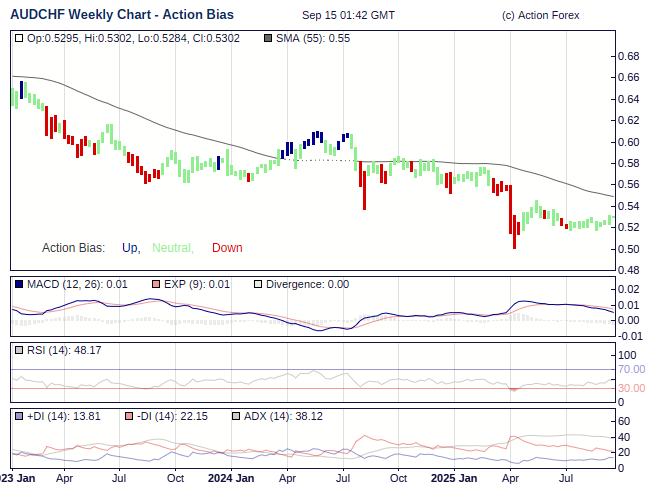Click the 'Up' Action Bias label
The width and height of the screenshot is (650, 489).
point(130,248)
